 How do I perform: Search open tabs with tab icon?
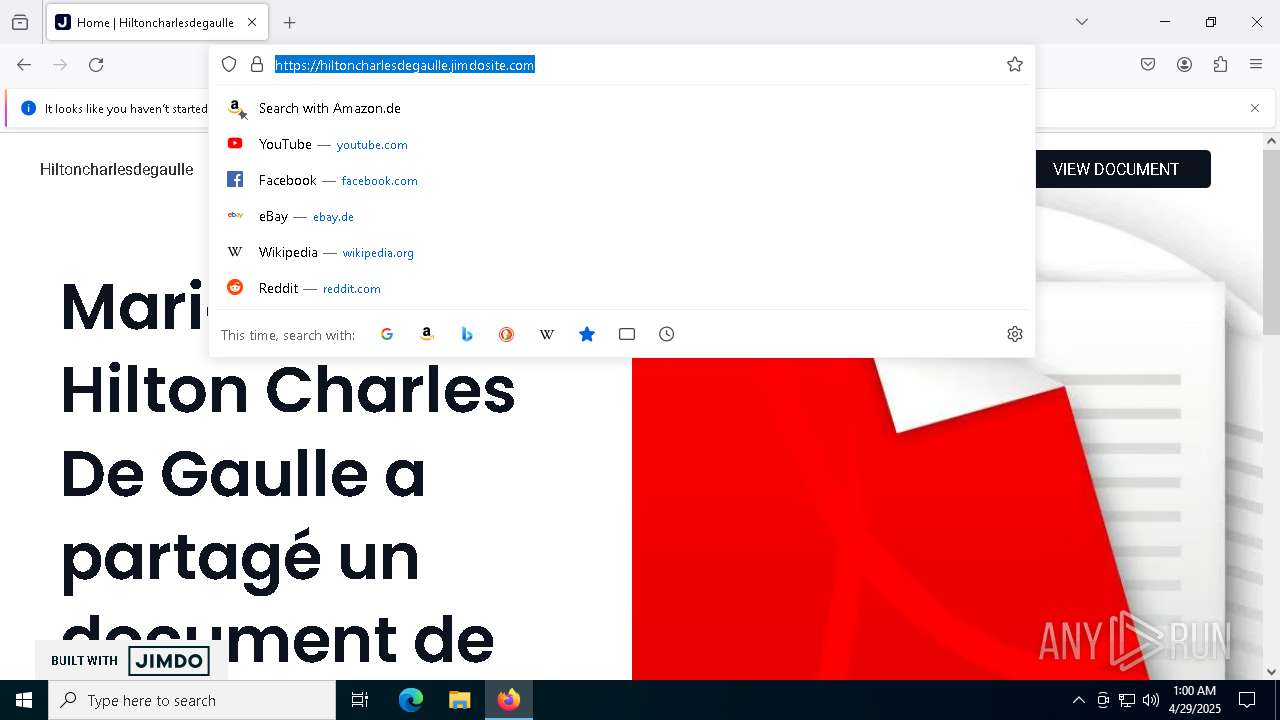627,334
